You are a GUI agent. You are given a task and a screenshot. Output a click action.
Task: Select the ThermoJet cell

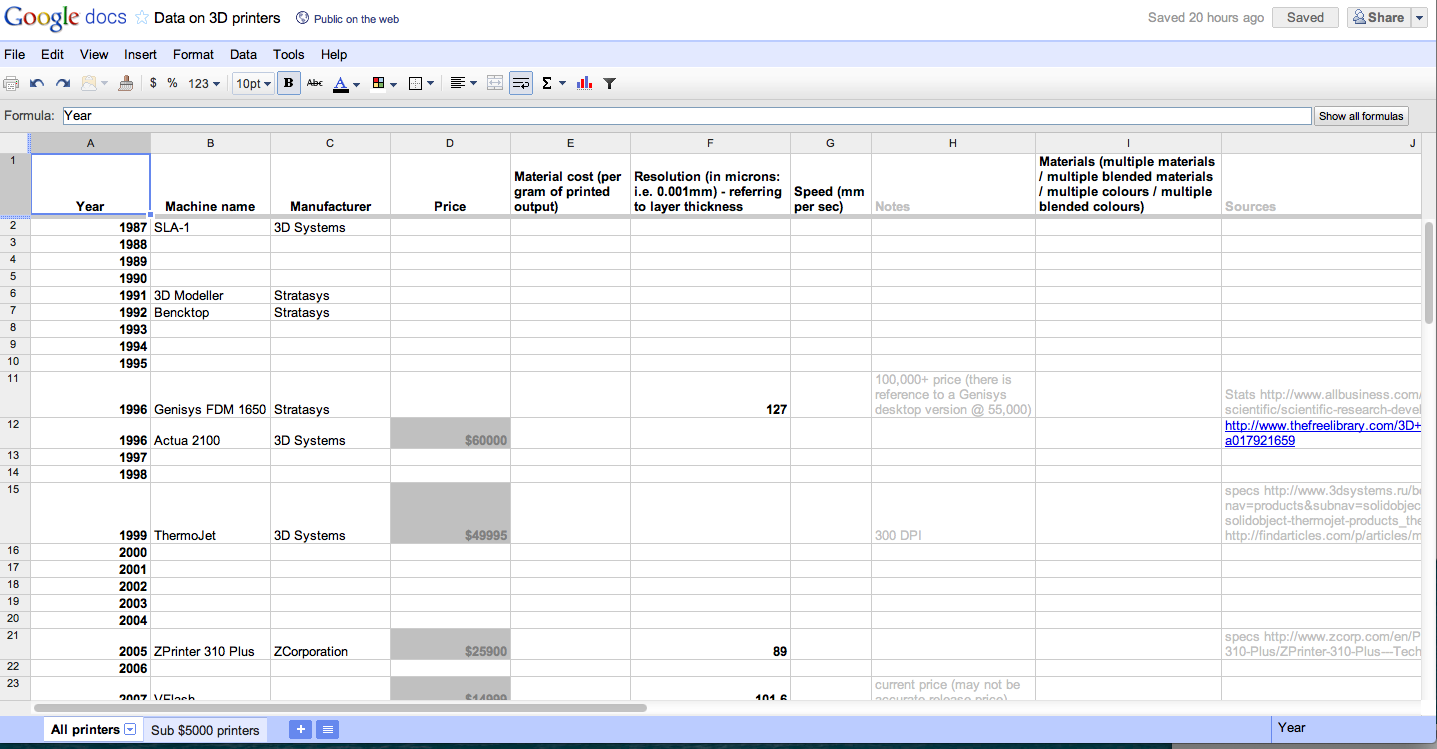[210, 513]
